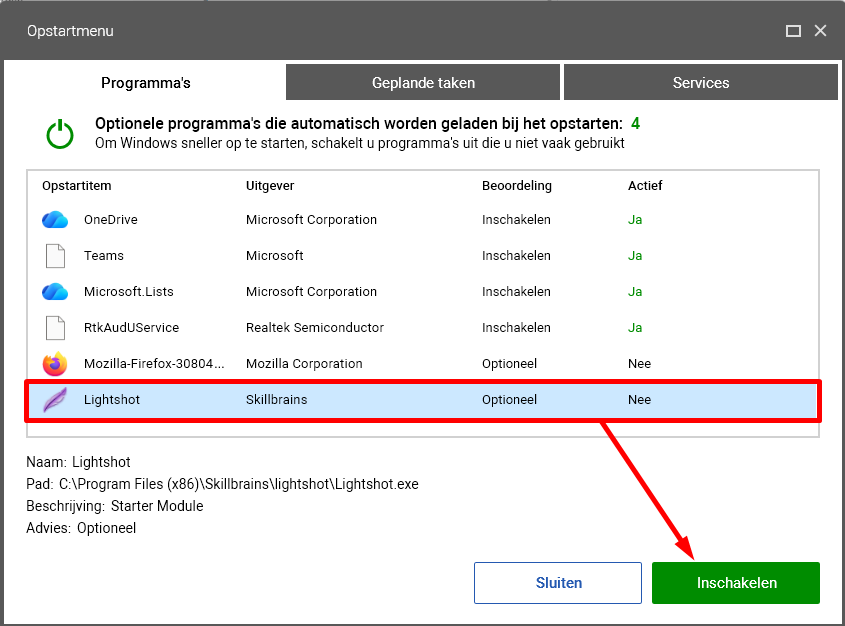The width and height of the screenshot is (845, 626).
Task: Click the Actief column header
Action: pos(645,186)
